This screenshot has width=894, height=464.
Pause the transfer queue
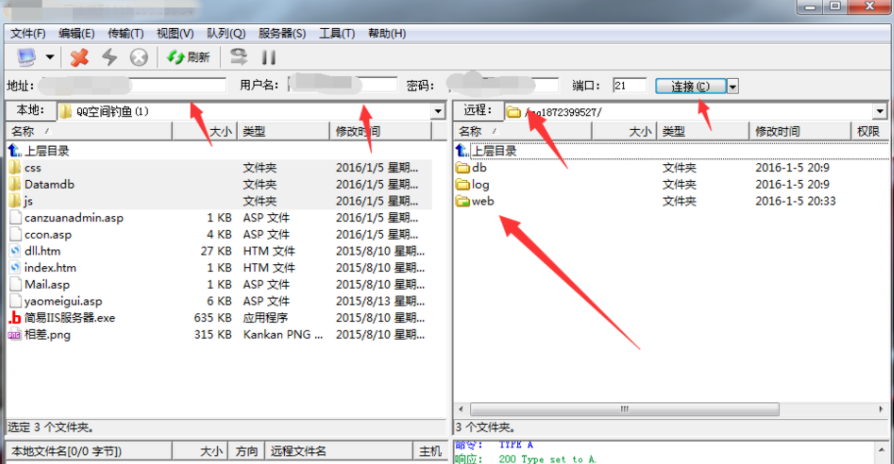(269, 57)
